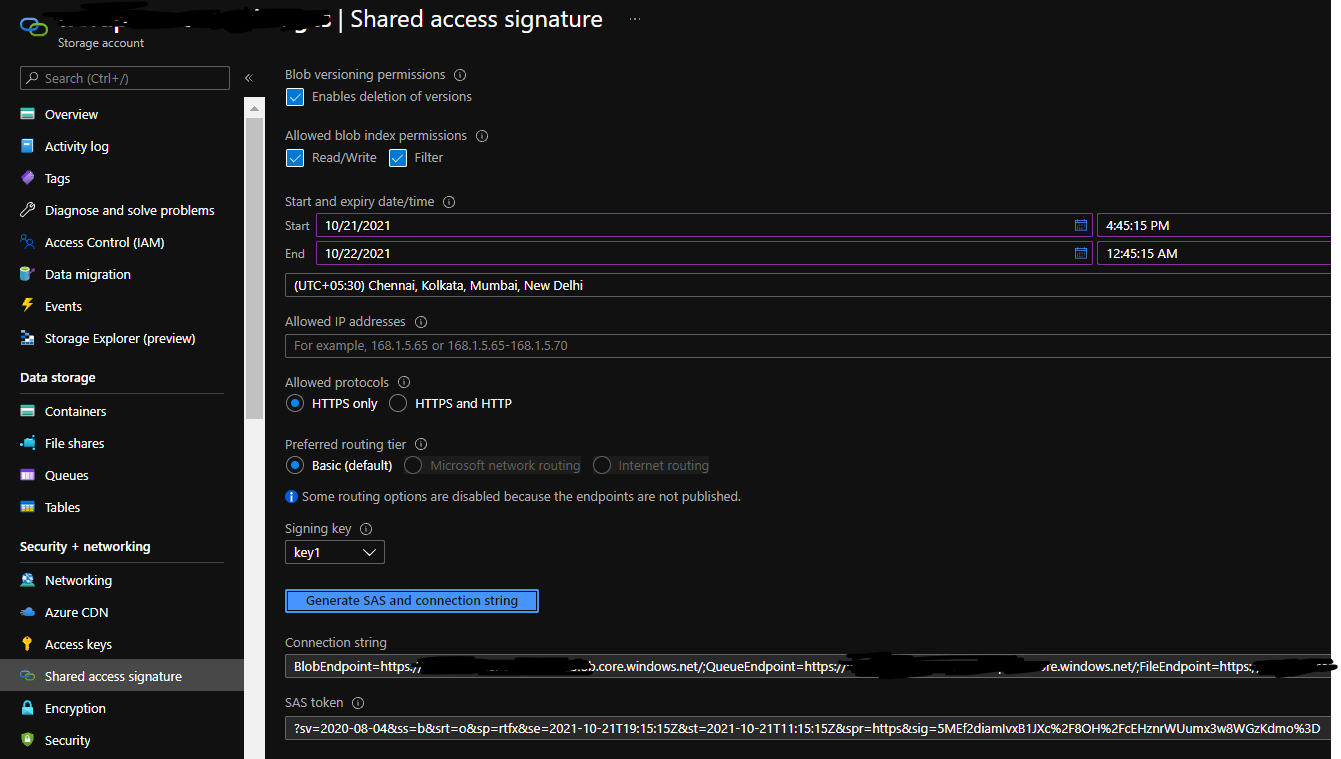Click the Events lightning icon

point(28,306)
